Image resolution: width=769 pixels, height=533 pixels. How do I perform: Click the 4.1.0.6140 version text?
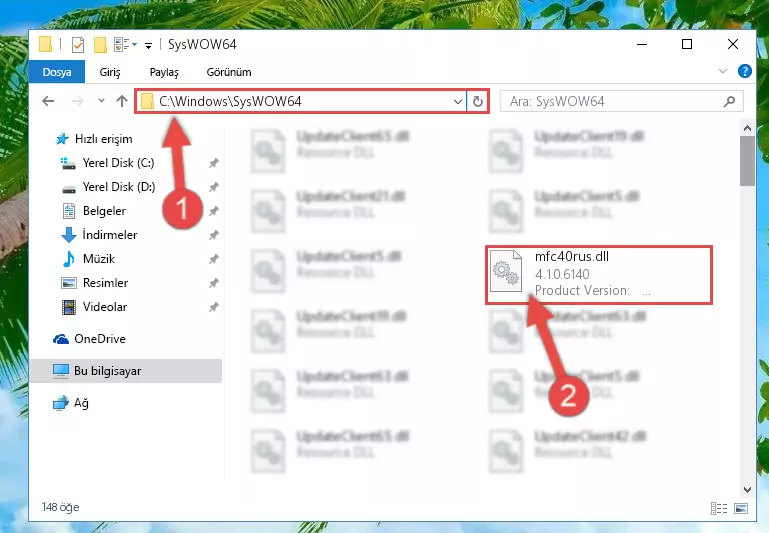click(x=562, y=274)
